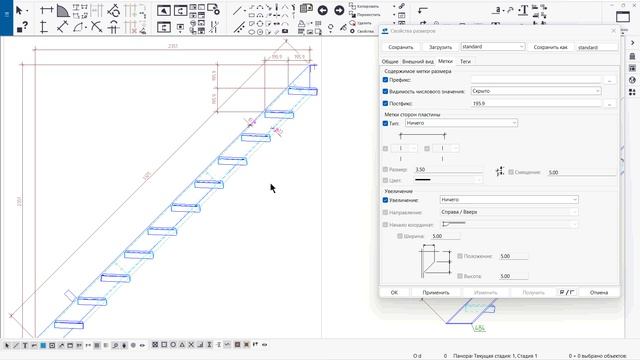This screenshot has height=360, width=640.
Task: Open the blue file menu button
Action: pos(7,18)
